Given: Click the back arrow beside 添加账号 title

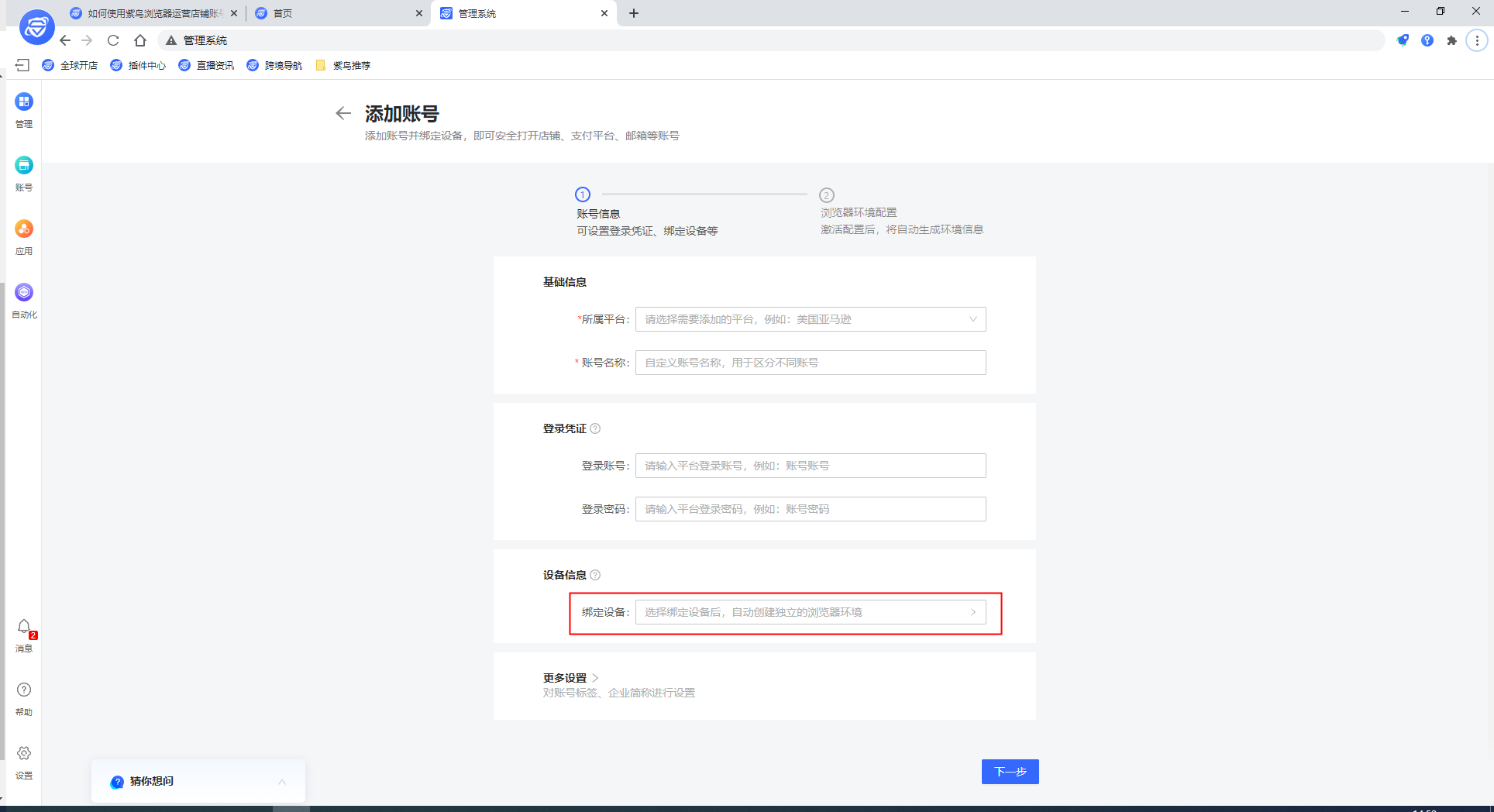Looking at the screenshot, I should pyautogui.click(x=343, y=113).
